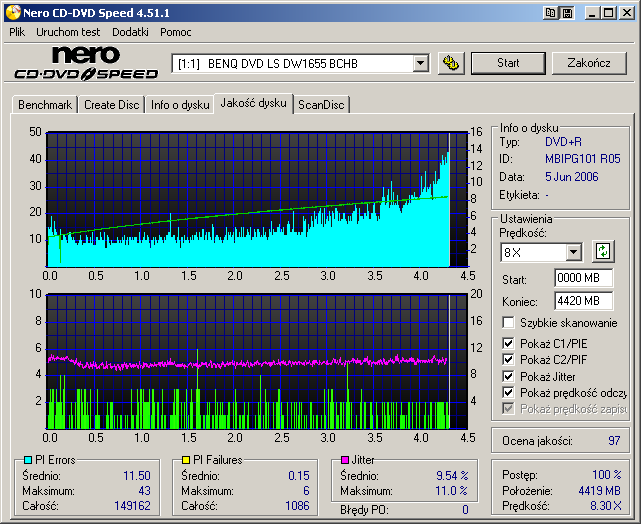Screen dimensions: 641x524
Task: Click the PI Failures average 0.15
Action: (x=299, y=476)
